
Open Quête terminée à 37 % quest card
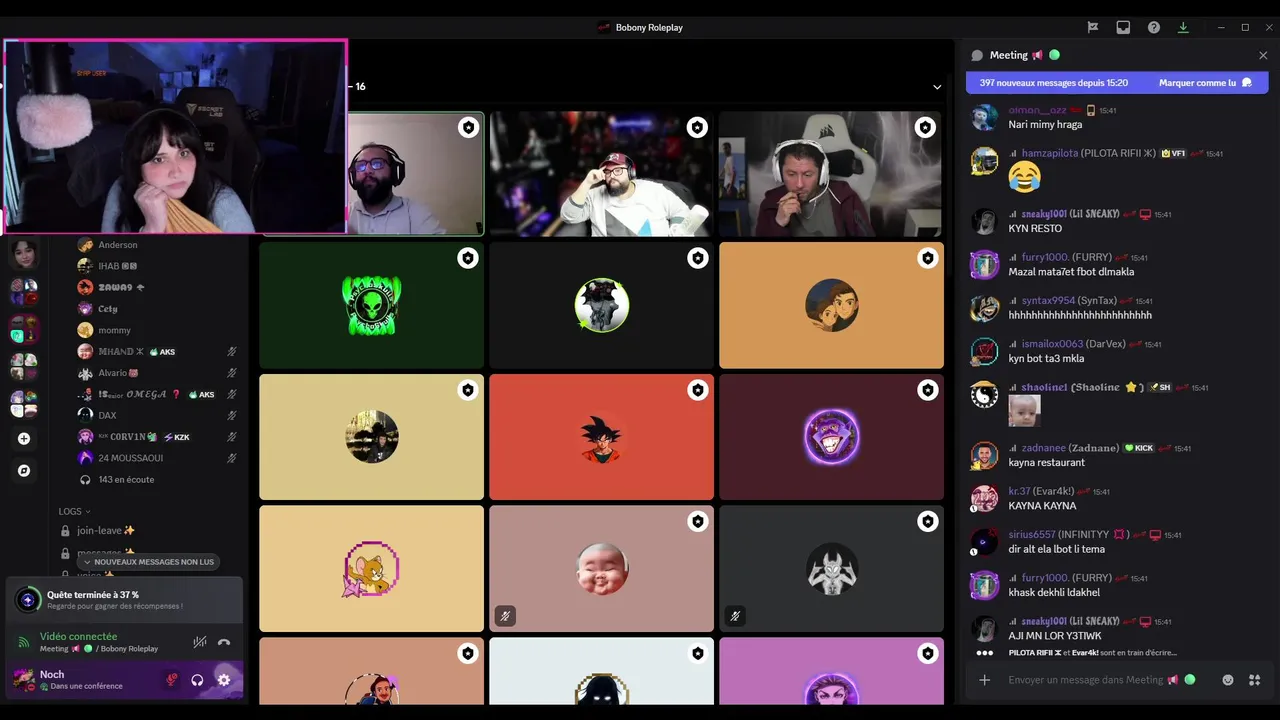[x=124, y=600]
